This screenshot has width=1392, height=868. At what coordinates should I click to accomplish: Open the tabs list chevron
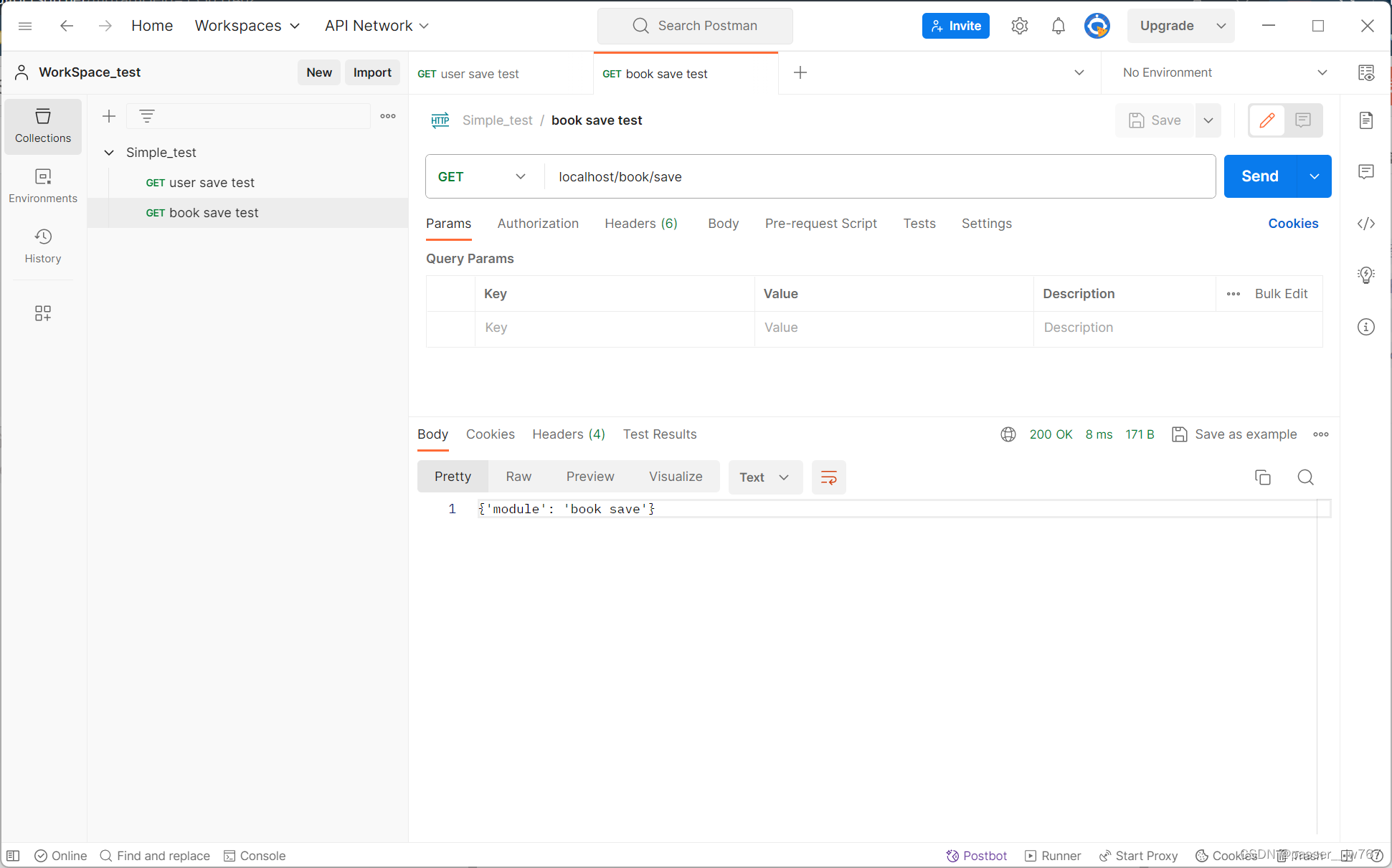1079,72
